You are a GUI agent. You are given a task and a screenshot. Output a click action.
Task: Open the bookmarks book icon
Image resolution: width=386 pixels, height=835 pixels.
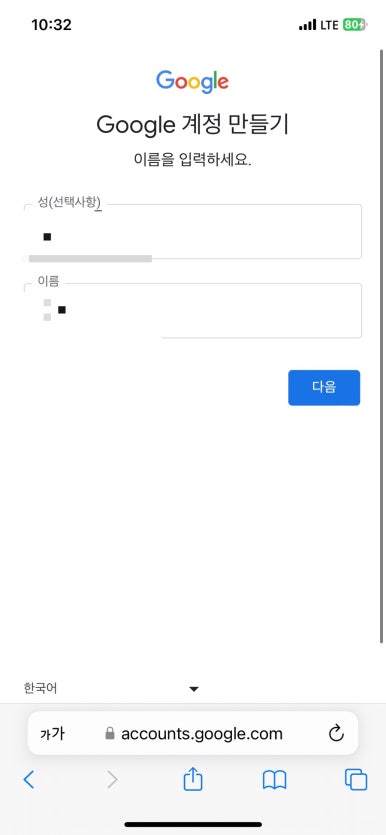[x=275, y=780]
